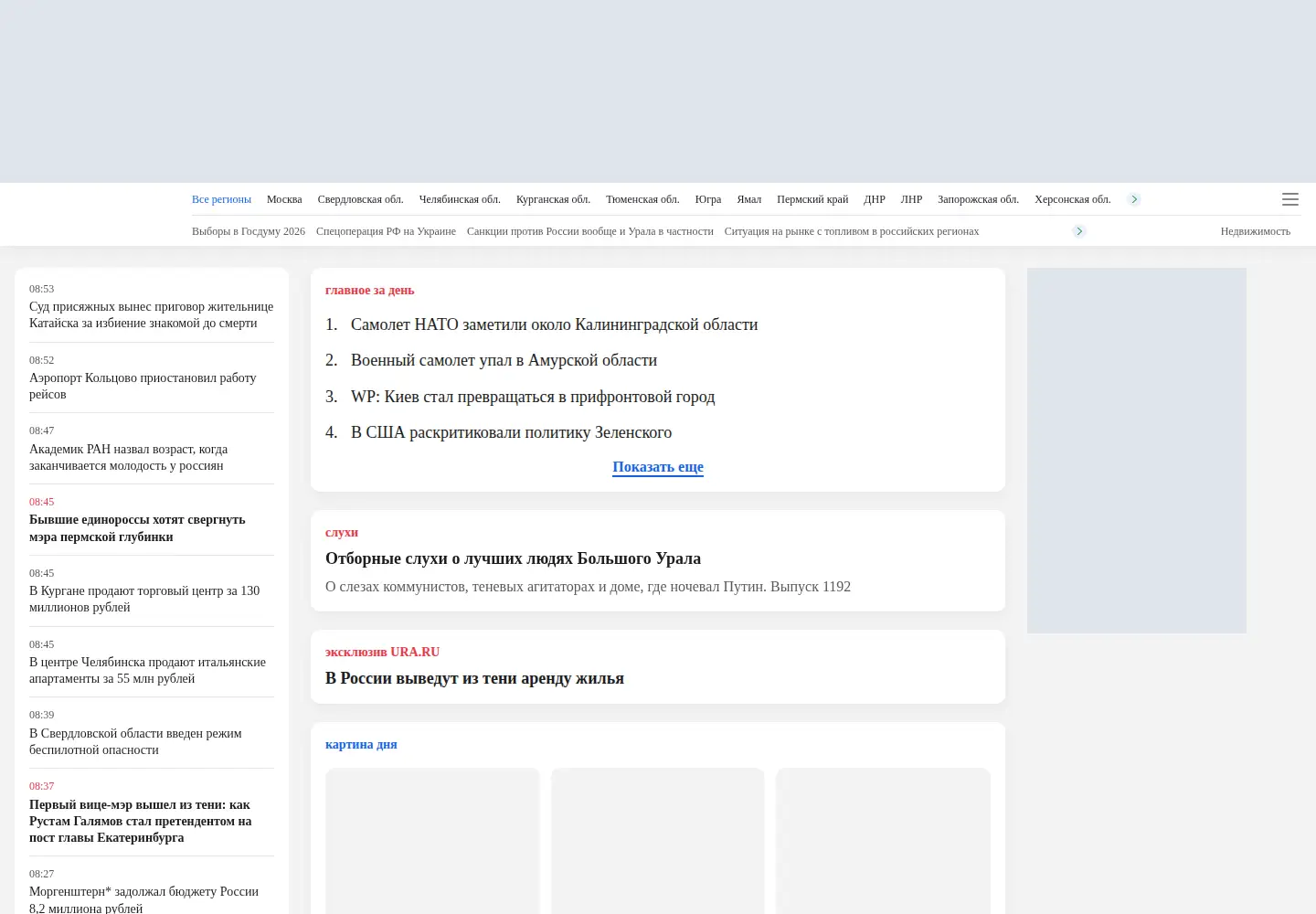Select the Курганская обл. region

[553, 199]
